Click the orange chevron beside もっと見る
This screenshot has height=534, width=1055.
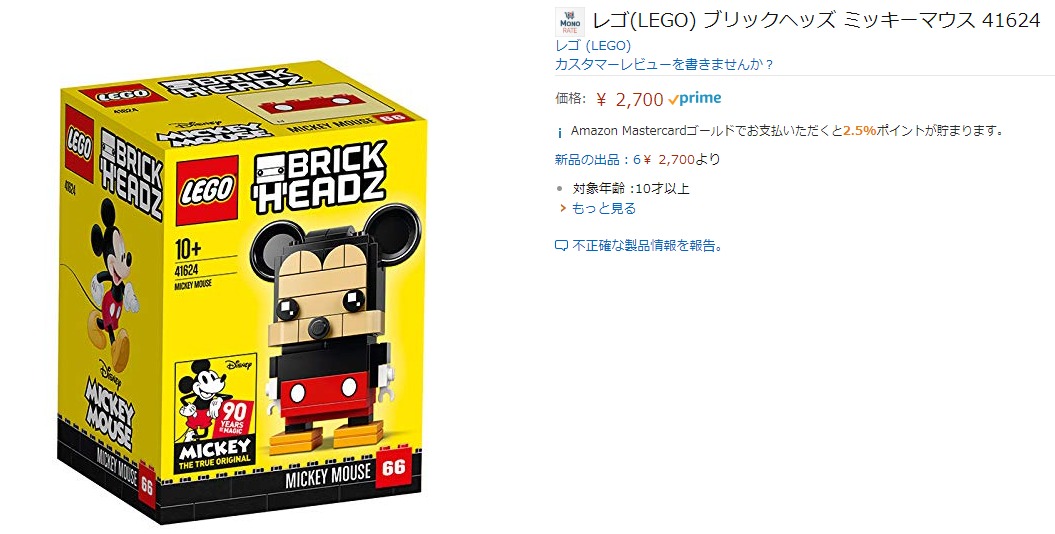(x=562, y=208)
